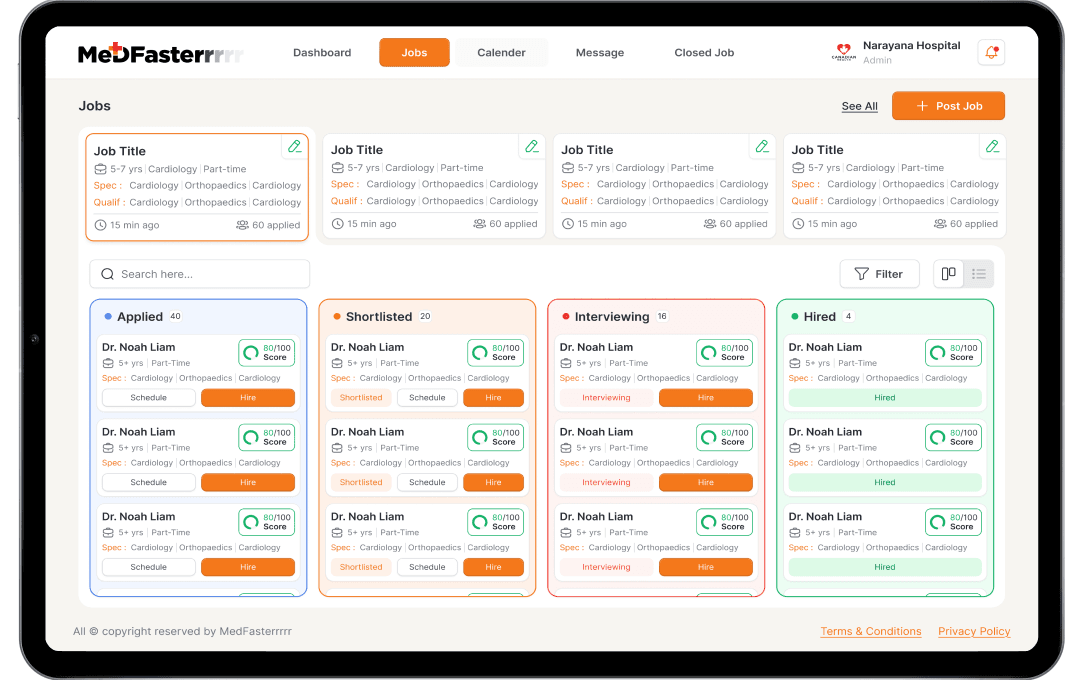Go to the Calender tab
Viewport: 1079px width, 680px height.
point(501,53)
